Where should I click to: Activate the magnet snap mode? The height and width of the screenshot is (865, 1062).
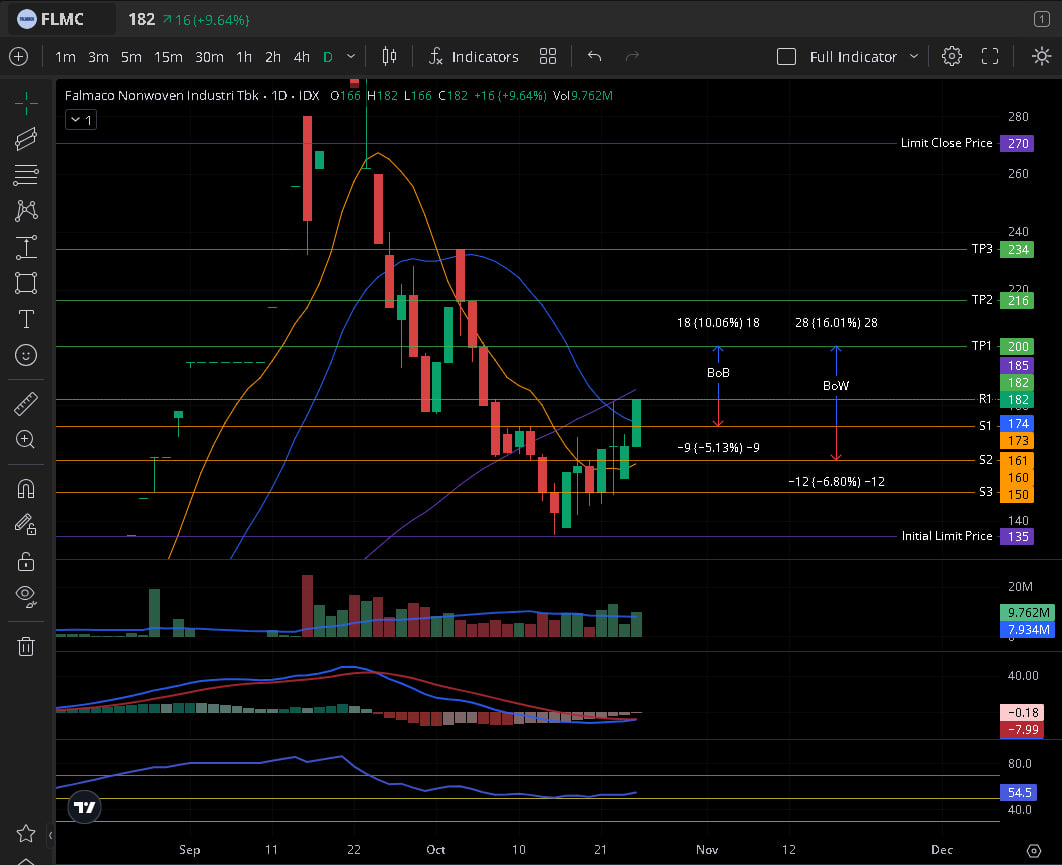click(26, 489)
